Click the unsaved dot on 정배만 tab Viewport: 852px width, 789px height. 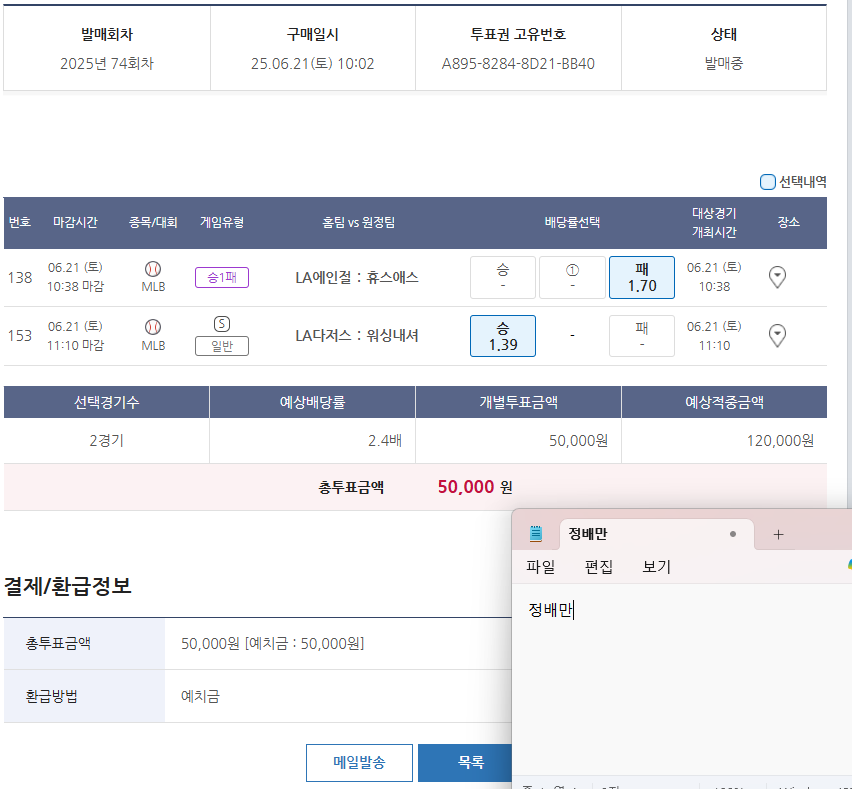733,534
